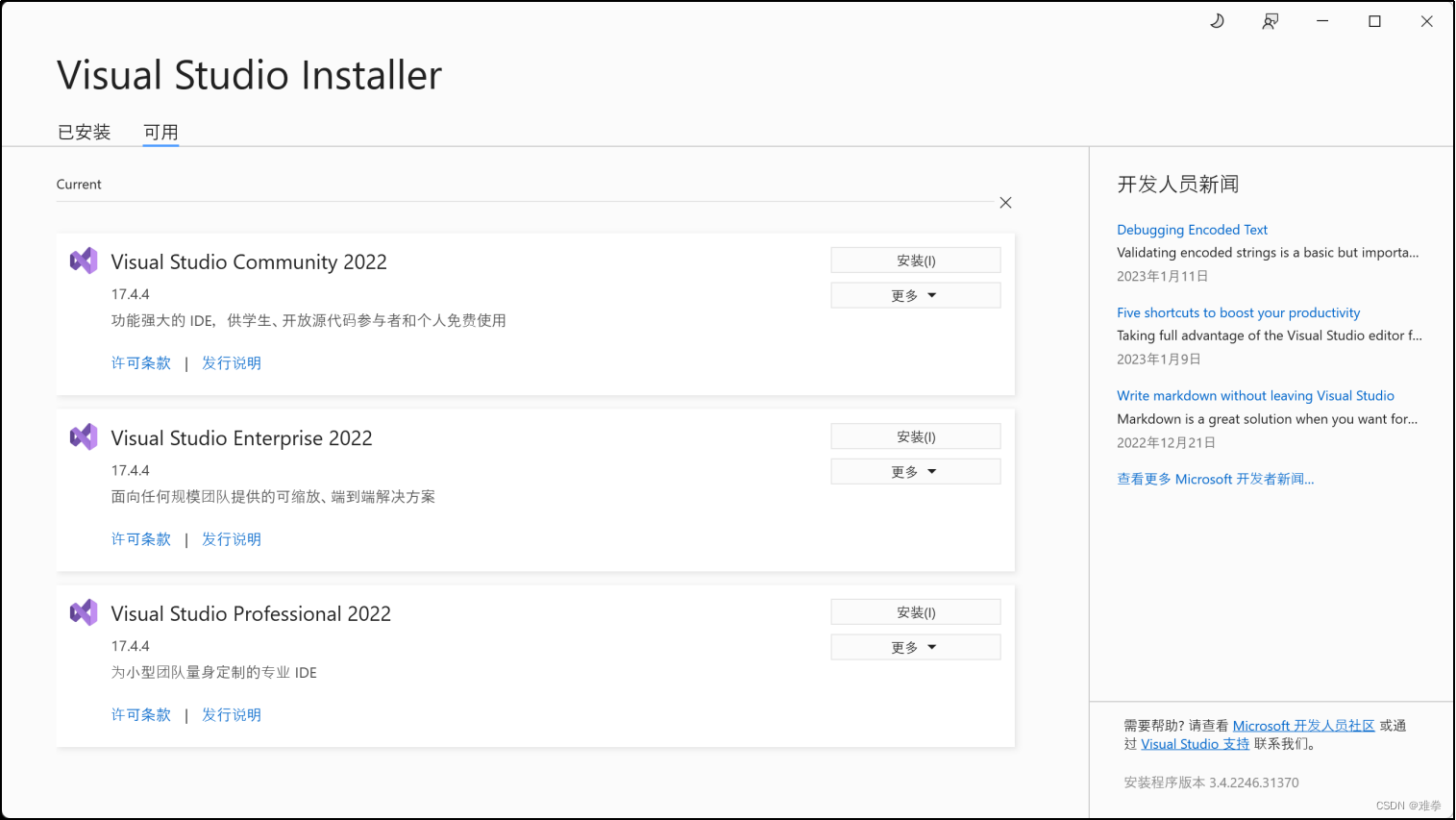Click the Visual Studio Professional 2022 title
The height and width of the screenshot is (820, 1456).
251,613
